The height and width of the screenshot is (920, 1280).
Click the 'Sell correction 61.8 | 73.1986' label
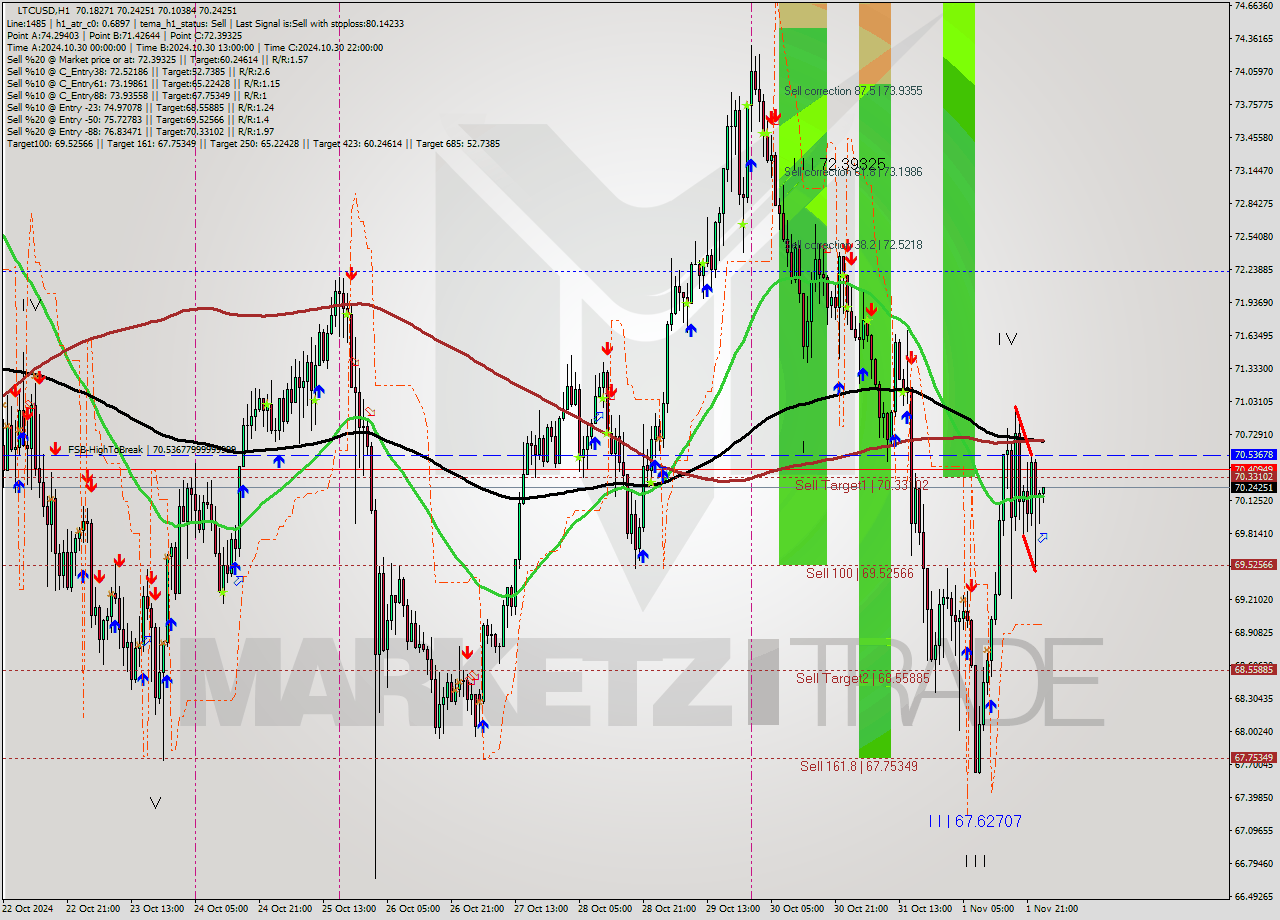(x=853, y=172)
